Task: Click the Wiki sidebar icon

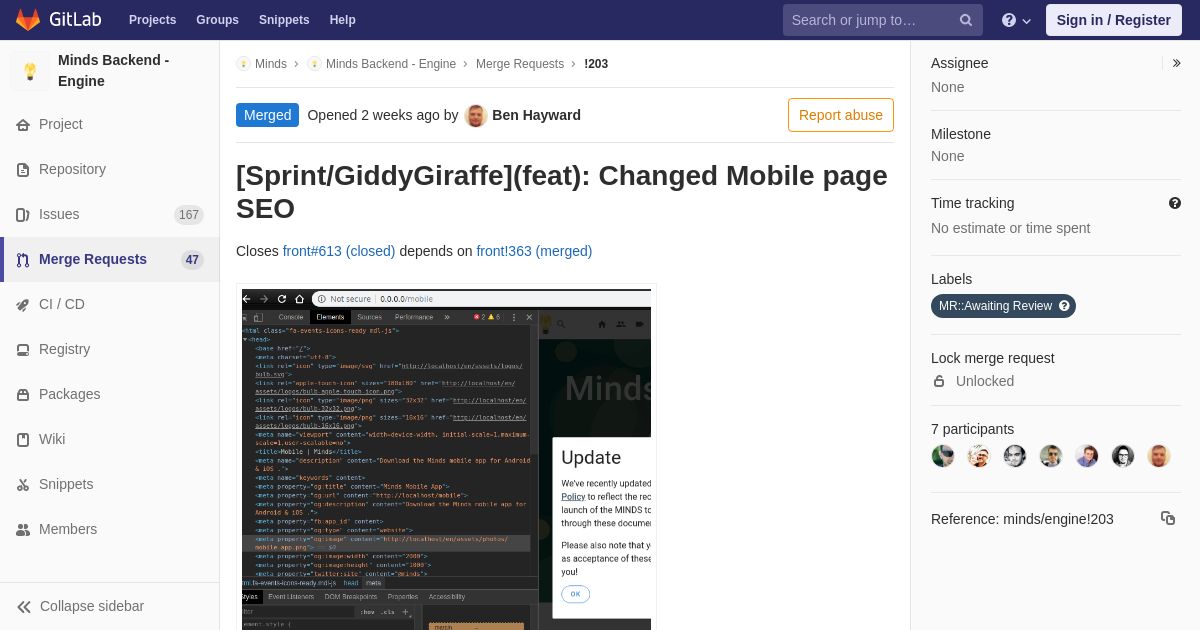Action: (23, 440)
